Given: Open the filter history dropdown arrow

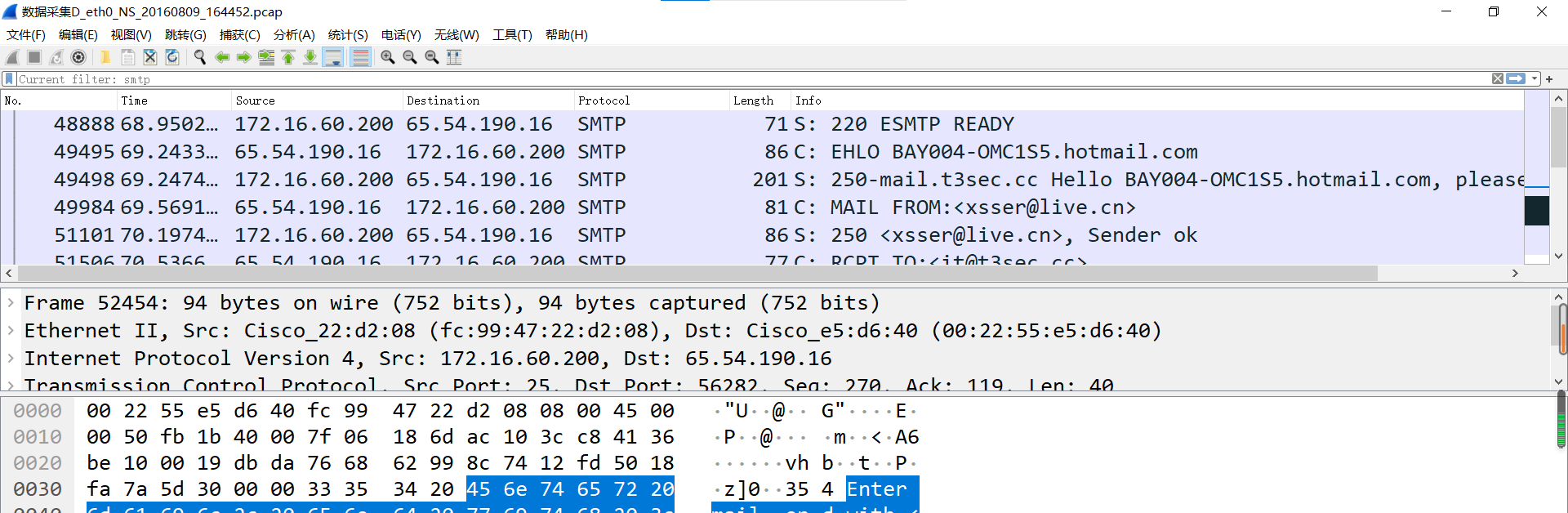Looking at the screenshot, I should (1535, 79).
